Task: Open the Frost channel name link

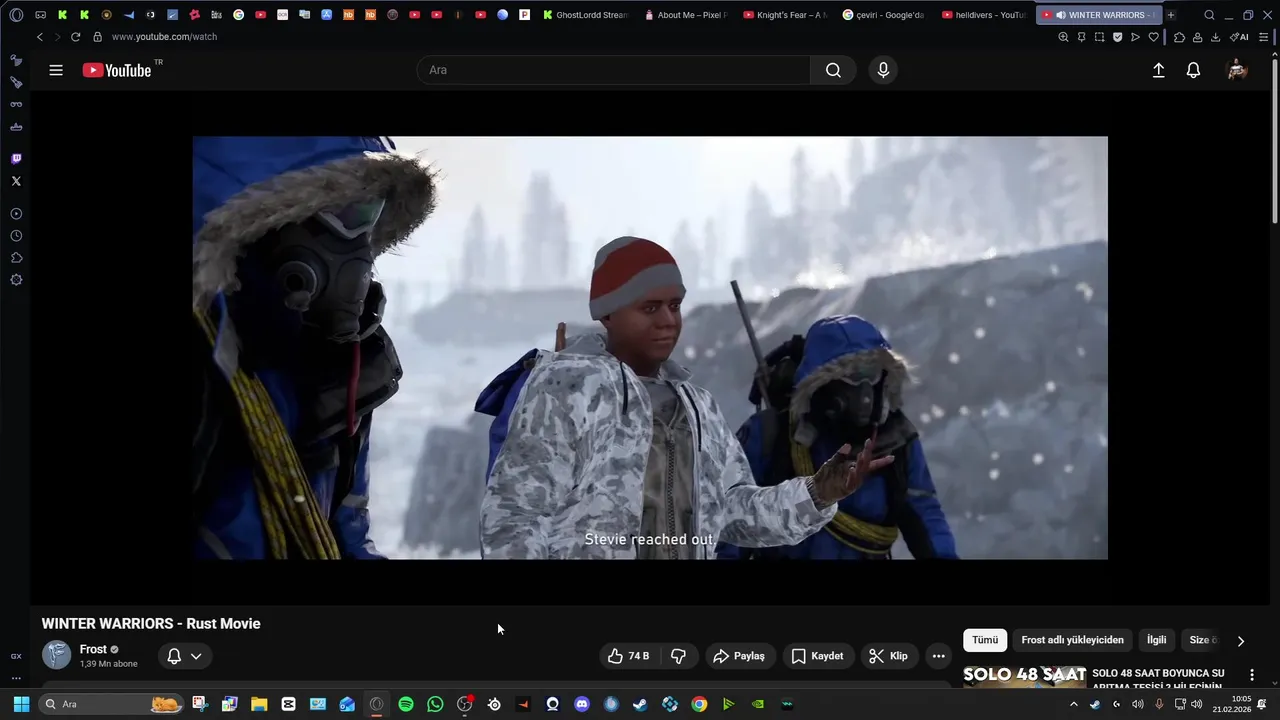Action: pyautogui.click(x=93, y=649)
